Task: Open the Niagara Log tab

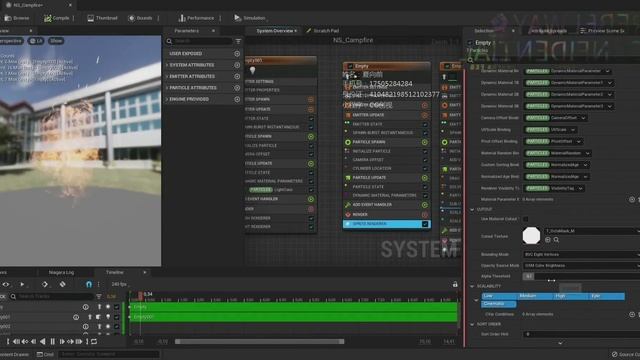Action: tap(61, 272)
